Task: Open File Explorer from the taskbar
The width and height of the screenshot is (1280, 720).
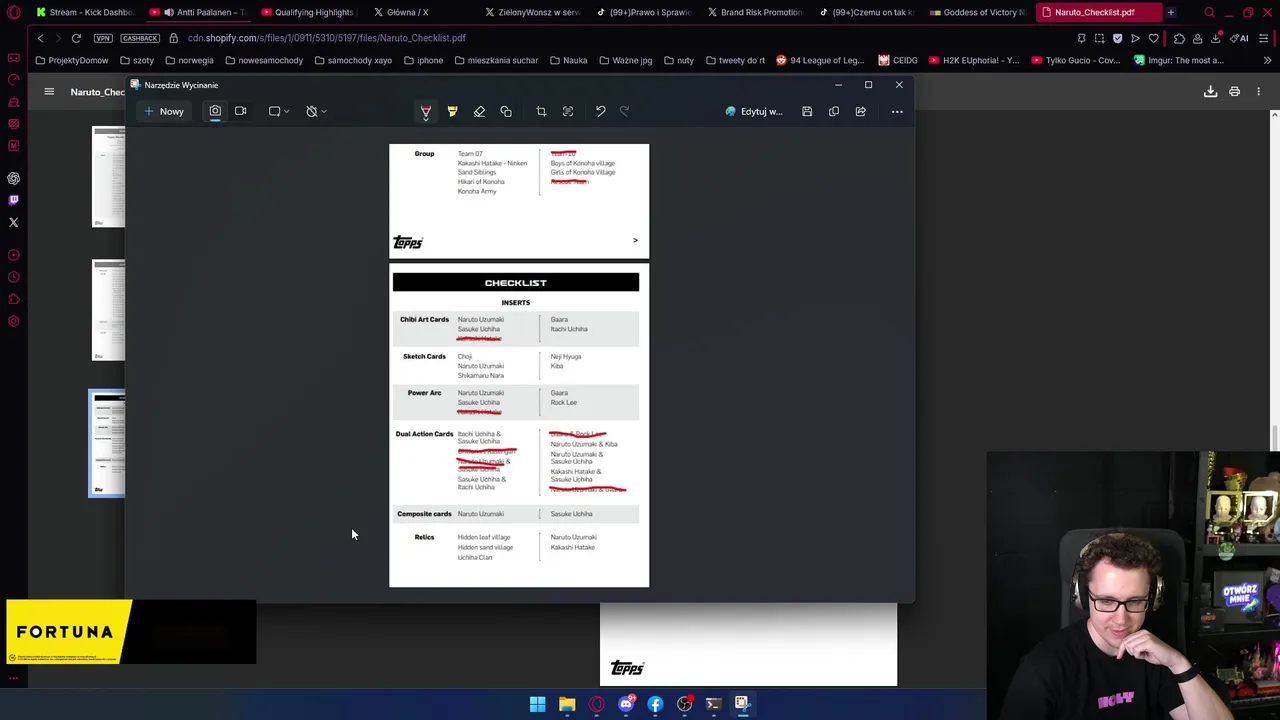Action: 567,704
